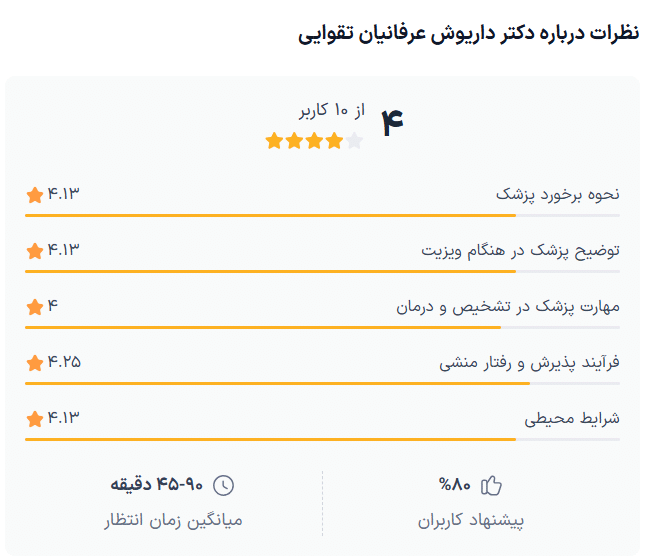Click the grey fifth star in overall rating

[354, 141]
